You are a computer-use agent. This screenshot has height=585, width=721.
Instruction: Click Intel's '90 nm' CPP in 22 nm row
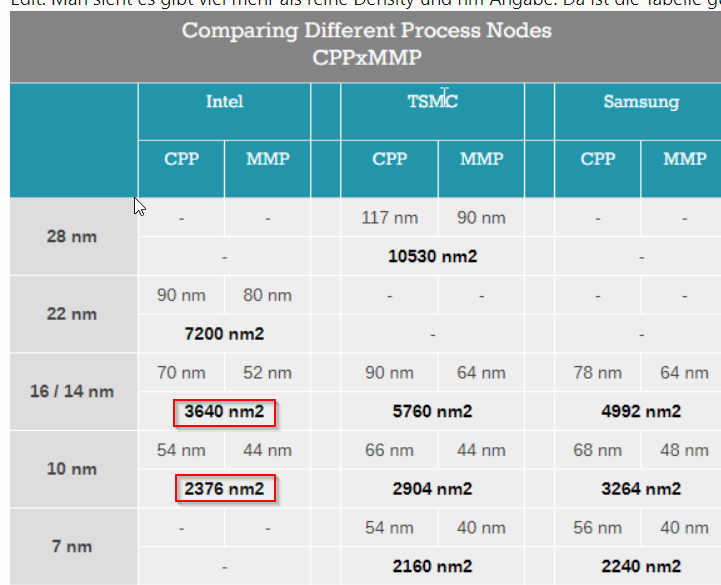click(181, 295)
